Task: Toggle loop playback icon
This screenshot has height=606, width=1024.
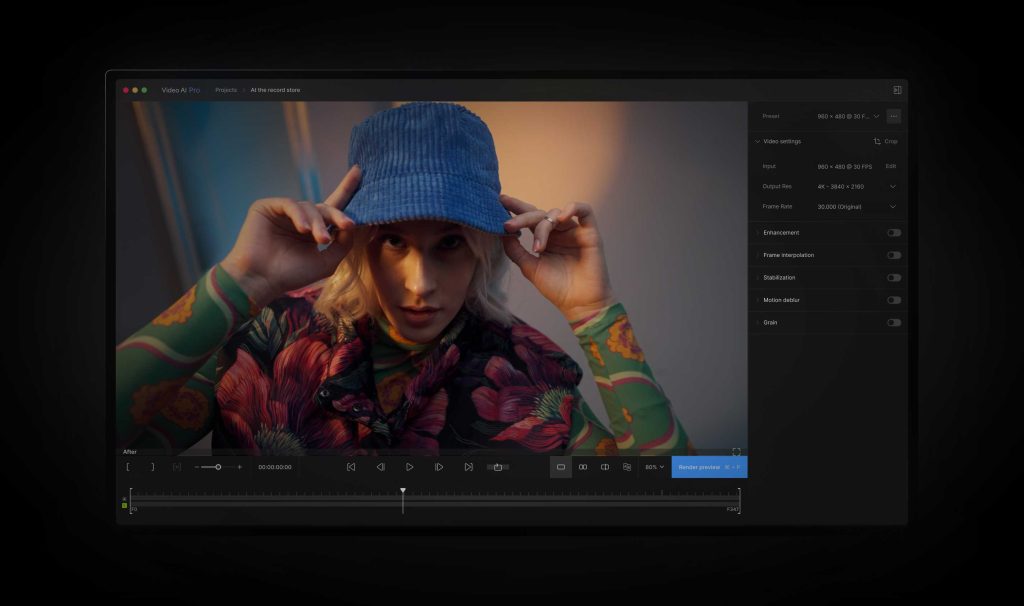Action: pos(498,467)
